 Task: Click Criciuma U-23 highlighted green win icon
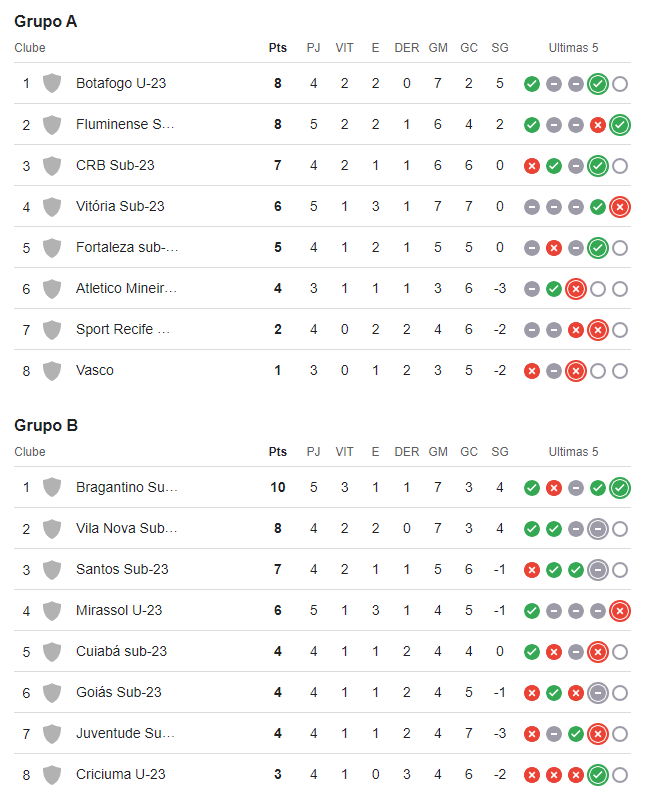pyautogui.click(x=598, y=775)
